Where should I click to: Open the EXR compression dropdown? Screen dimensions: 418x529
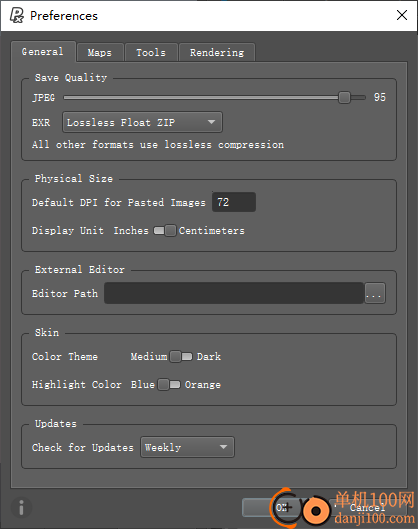point(142,122)
